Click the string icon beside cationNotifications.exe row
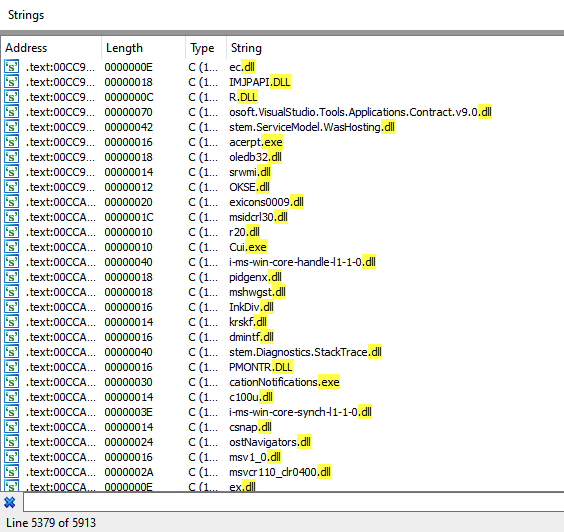The image size is (564, 532). tap(12, 382)
